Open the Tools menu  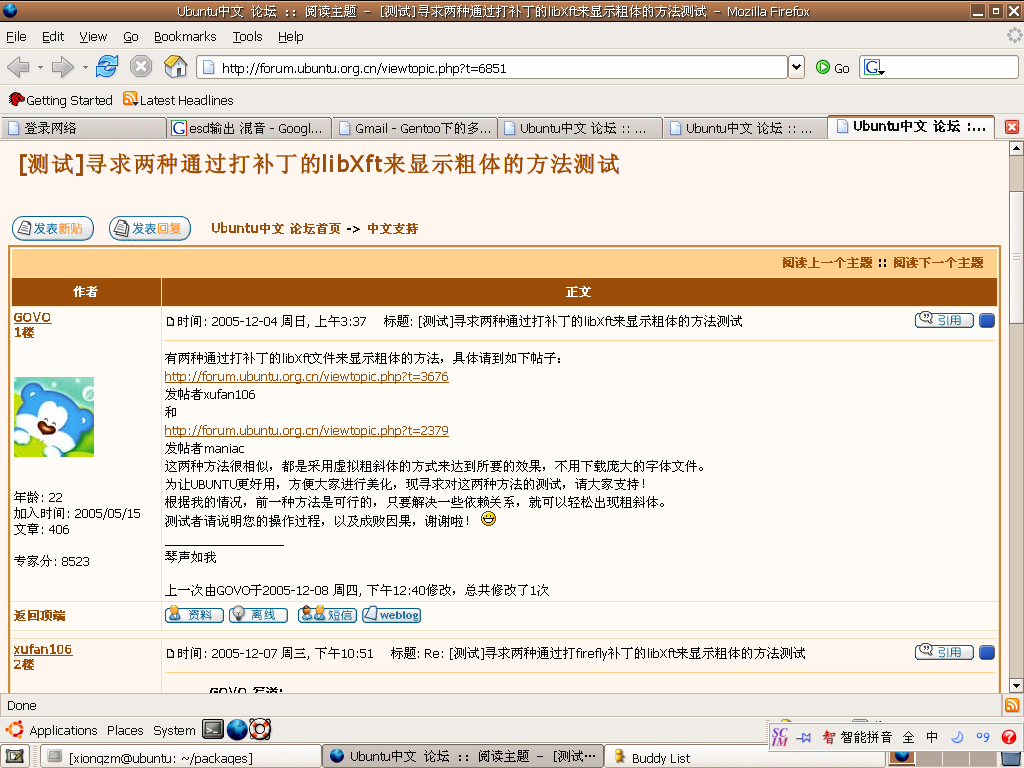point(248,37)
